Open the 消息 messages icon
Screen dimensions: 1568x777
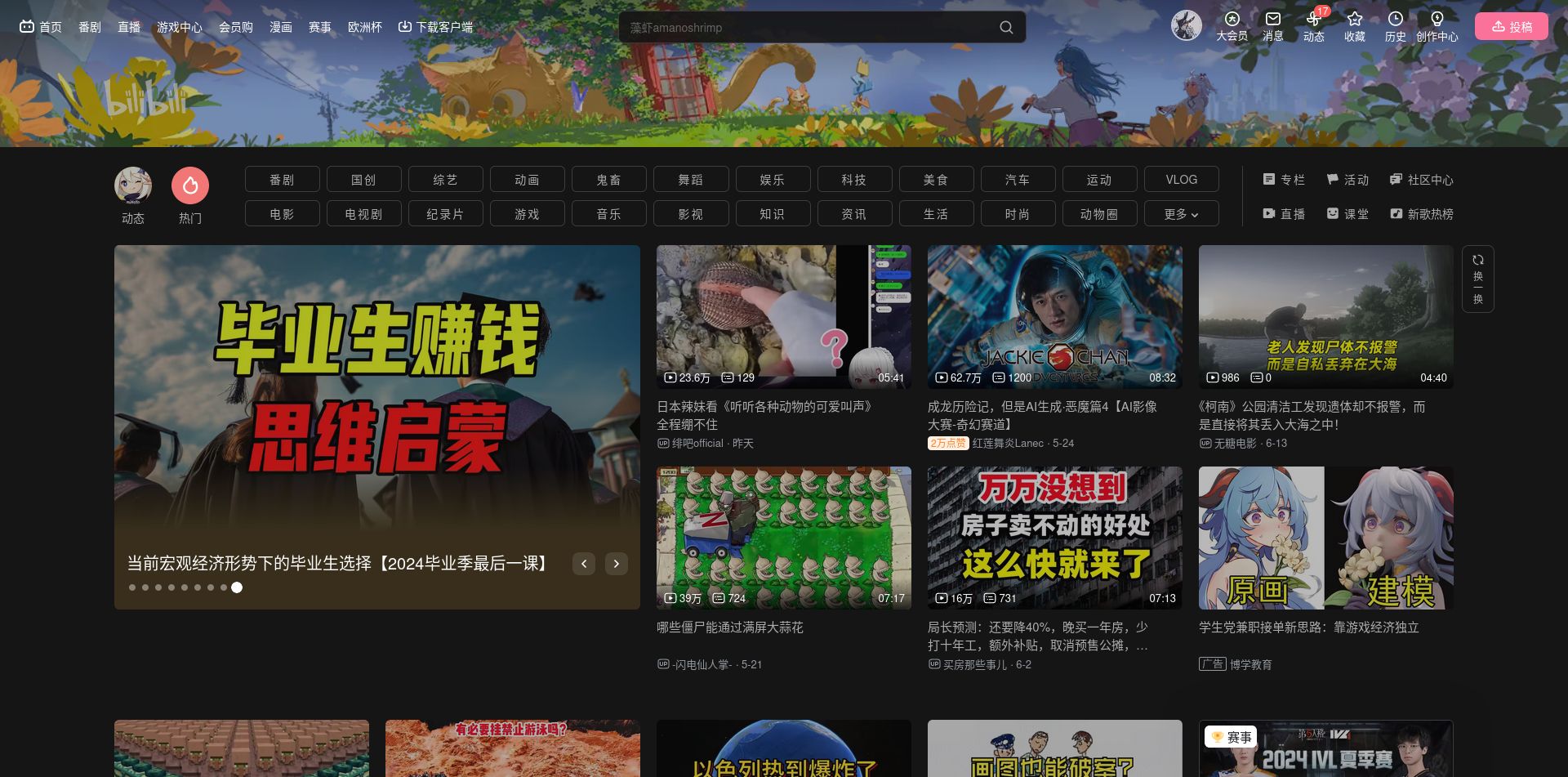click(1272, 26)
